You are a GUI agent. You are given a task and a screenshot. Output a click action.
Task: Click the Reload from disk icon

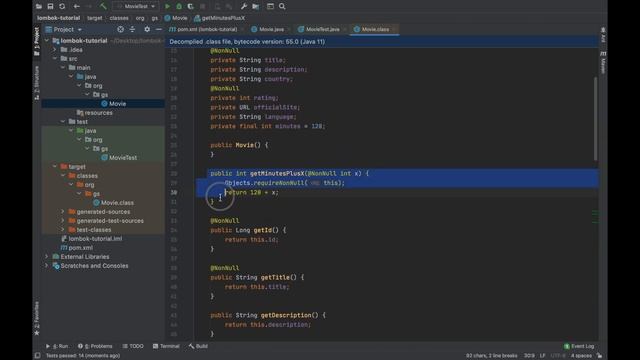pos(62,7)
